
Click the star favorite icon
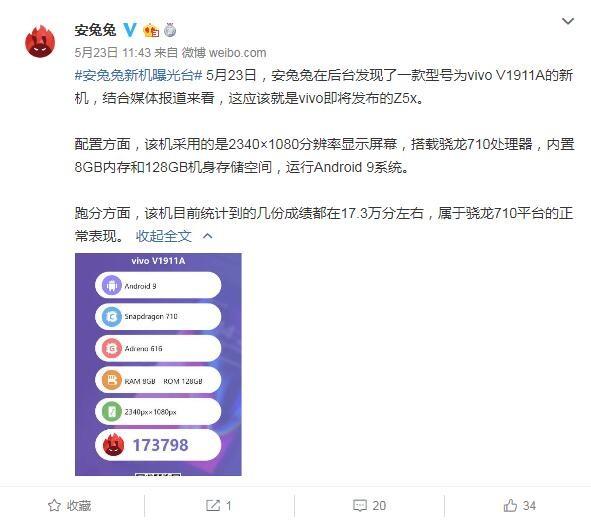(54, 505)
